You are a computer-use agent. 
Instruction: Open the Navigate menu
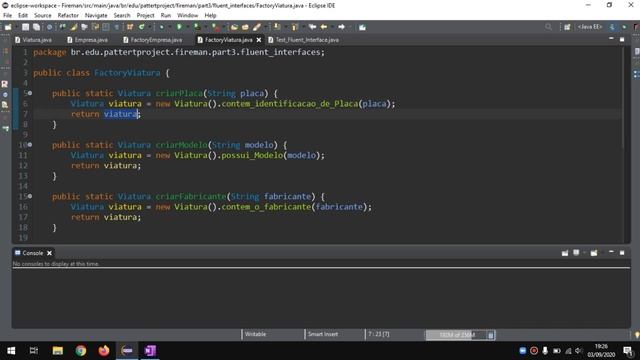coord(96,16)
